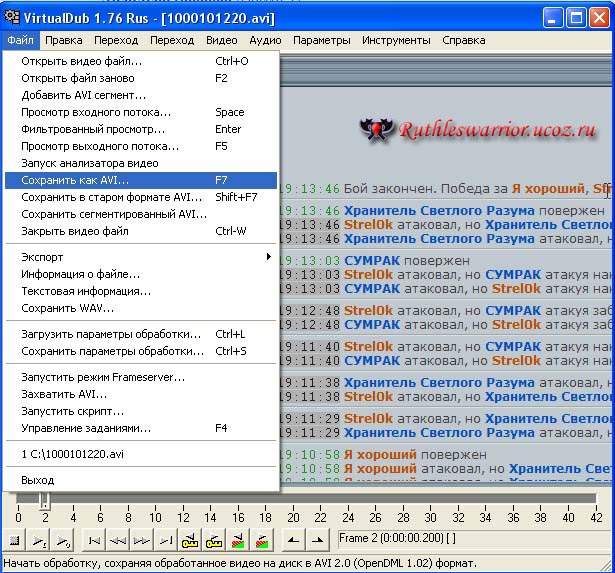The width and height of the screenshot is (615, 573).
Task: Click the Ruthleswarrior.ucoz.ru logo in the video
Action: pyautogui.click(x=478, y=129)
